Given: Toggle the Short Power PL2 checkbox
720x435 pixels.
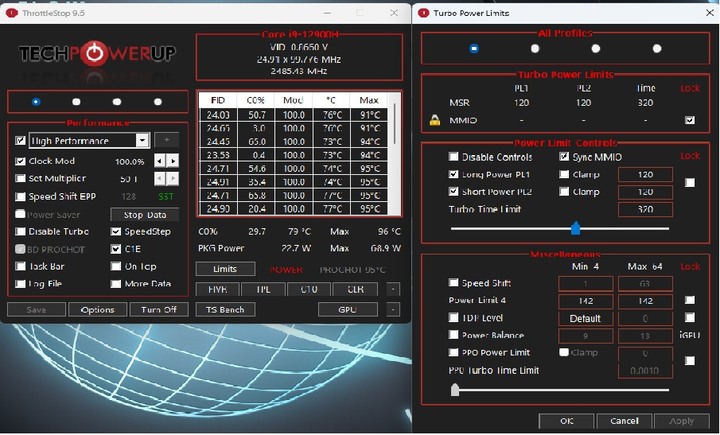Looking at the screenshot, I should (453, 192).
